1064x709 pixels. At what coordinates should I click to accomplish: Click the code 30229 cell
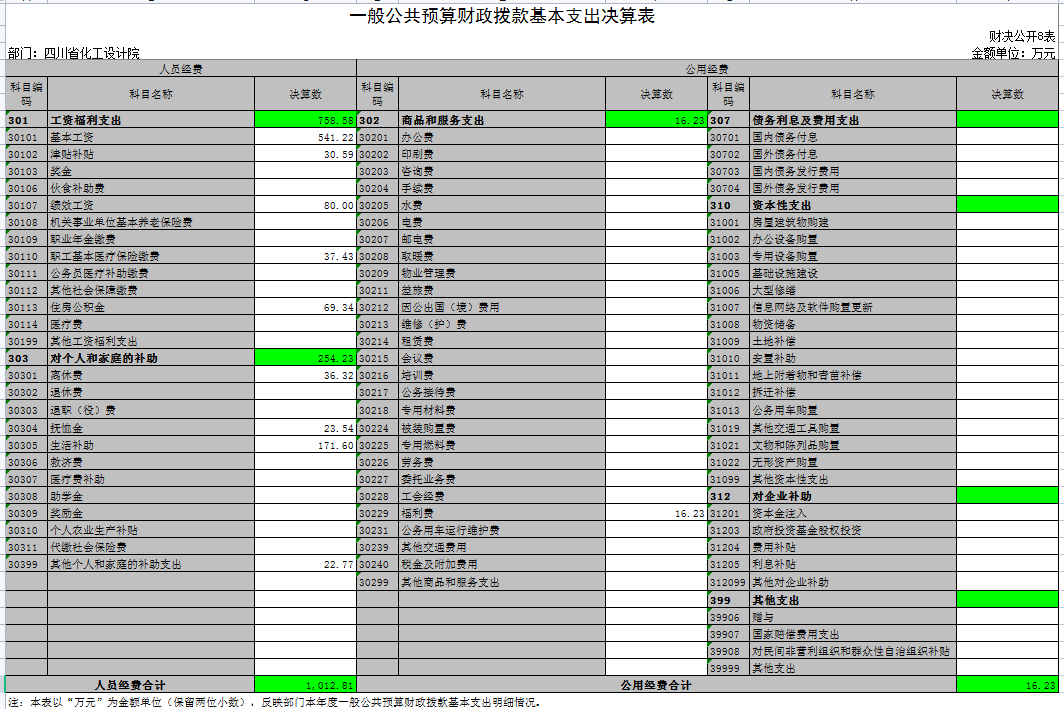pos(377,513)
